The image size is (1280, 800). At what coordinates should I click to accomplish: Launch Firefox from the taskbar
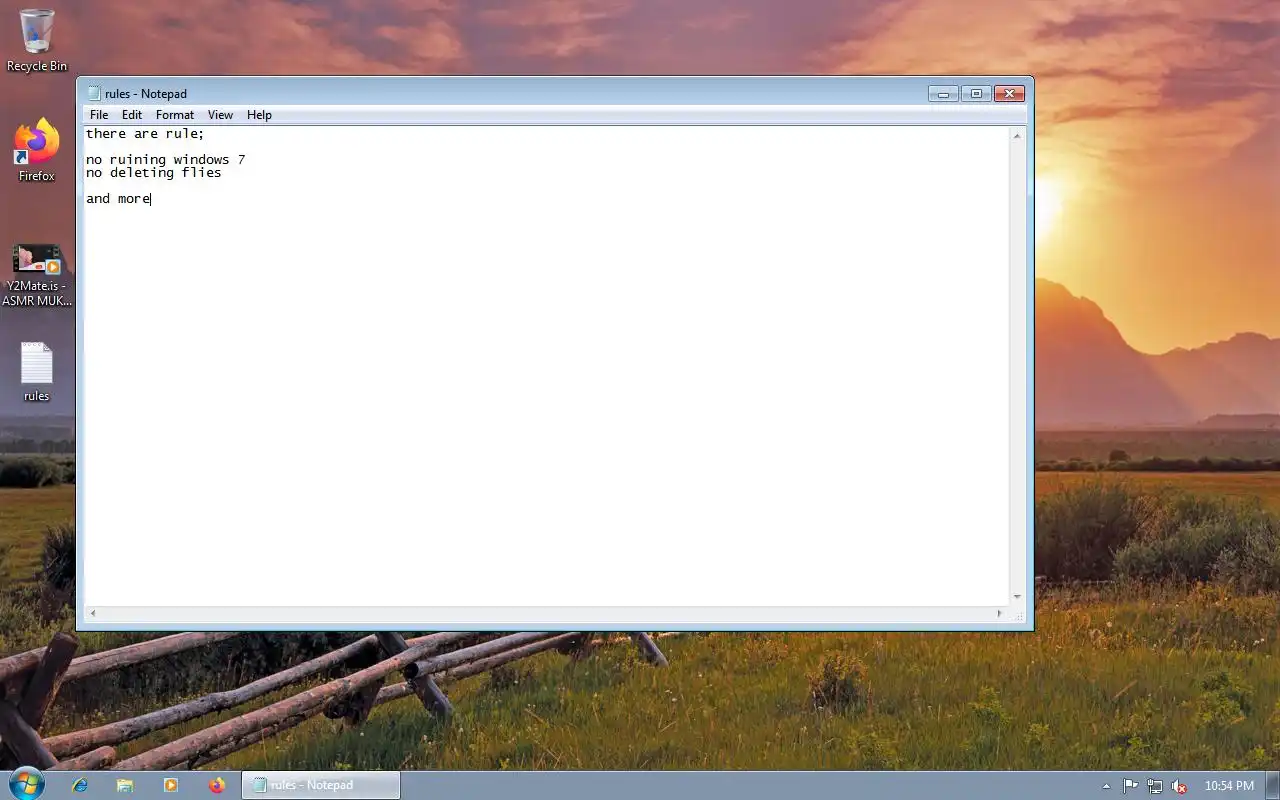217,786
